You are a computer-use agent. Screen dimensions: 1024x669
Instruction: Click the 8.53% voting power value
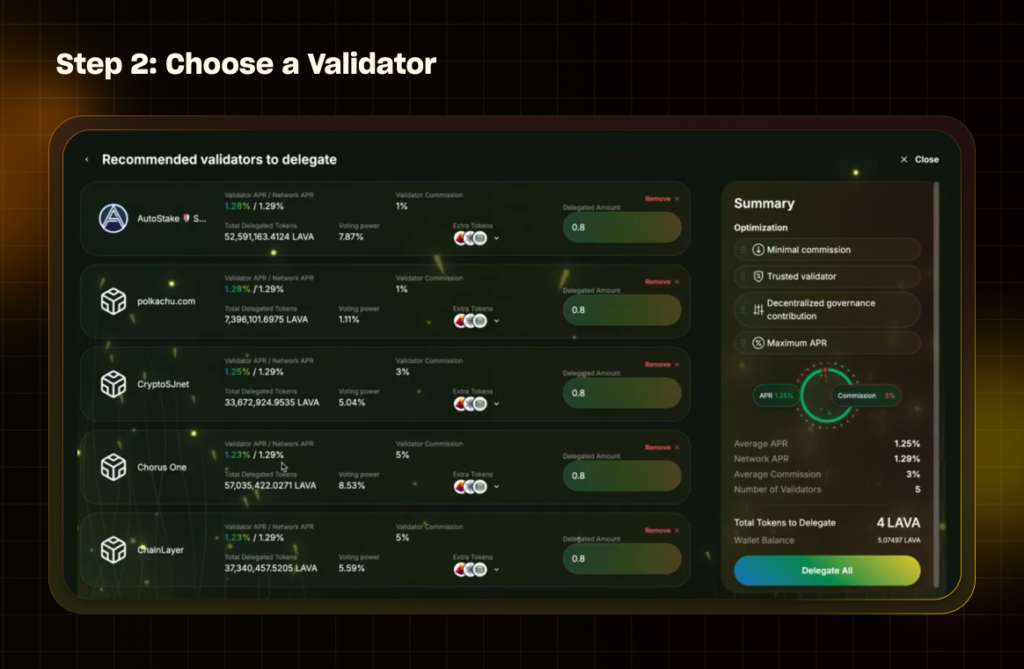[x=351, y=485]
